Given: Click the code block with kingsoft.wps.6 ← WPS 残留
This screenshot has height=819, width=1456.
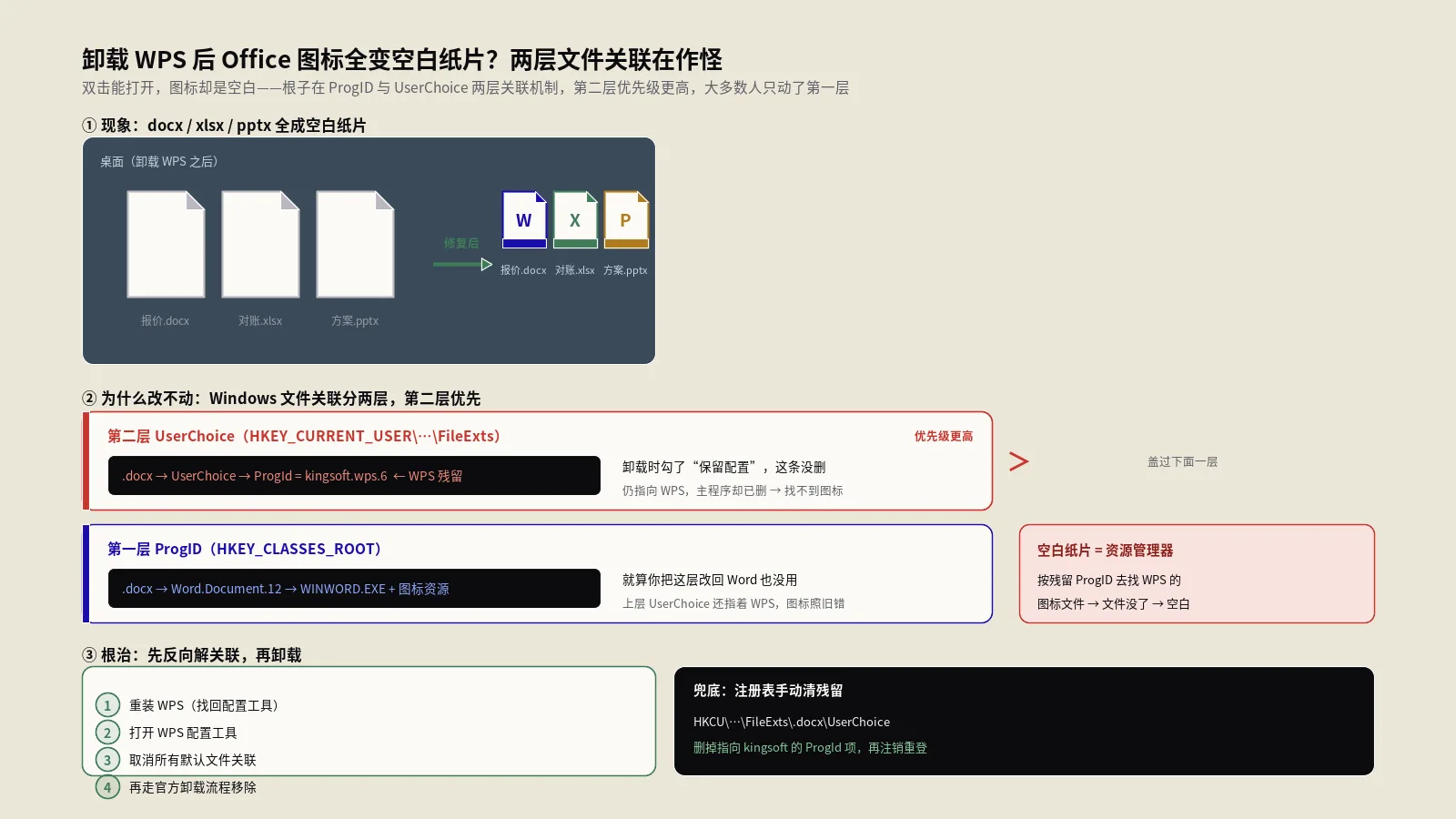Looking at the screenshot, I should [354, 476].
